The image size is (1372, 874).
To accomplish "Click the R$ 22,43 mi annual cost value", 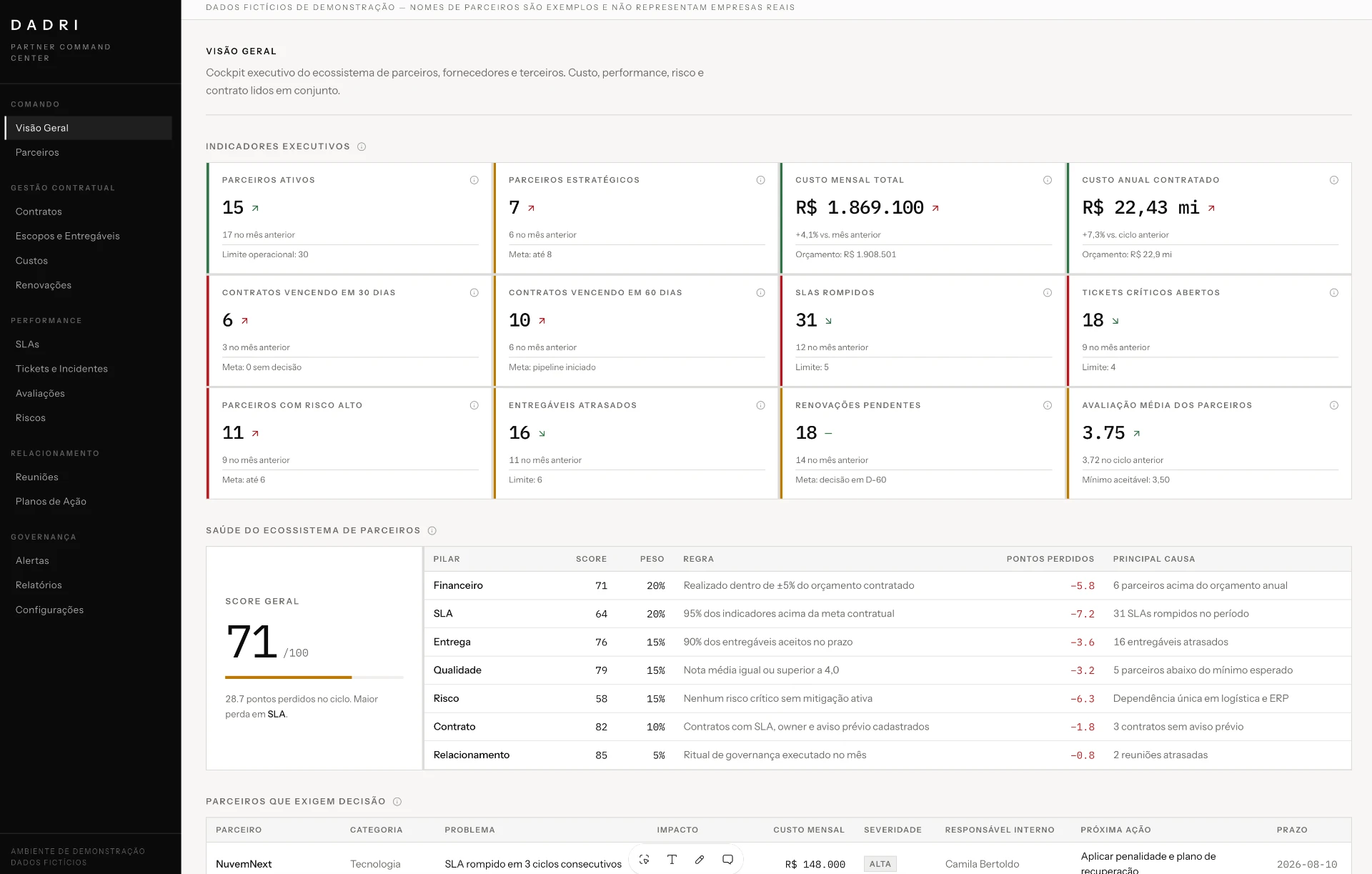I will coord(1140,208).
